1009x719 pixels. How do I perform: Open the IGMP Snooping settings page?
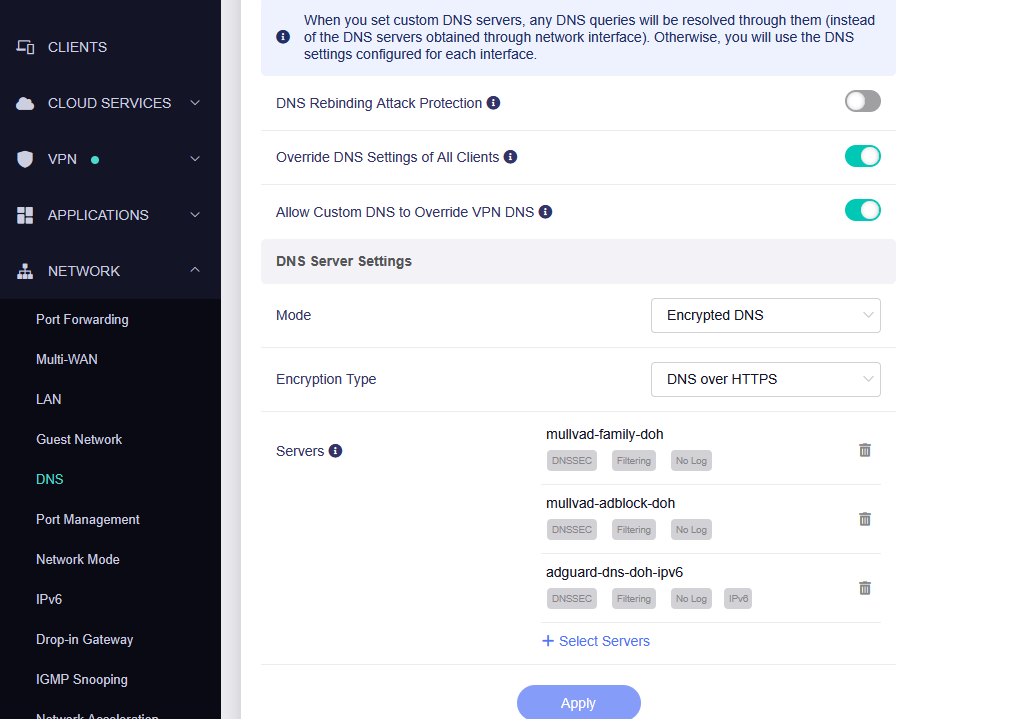click(82, 680)
